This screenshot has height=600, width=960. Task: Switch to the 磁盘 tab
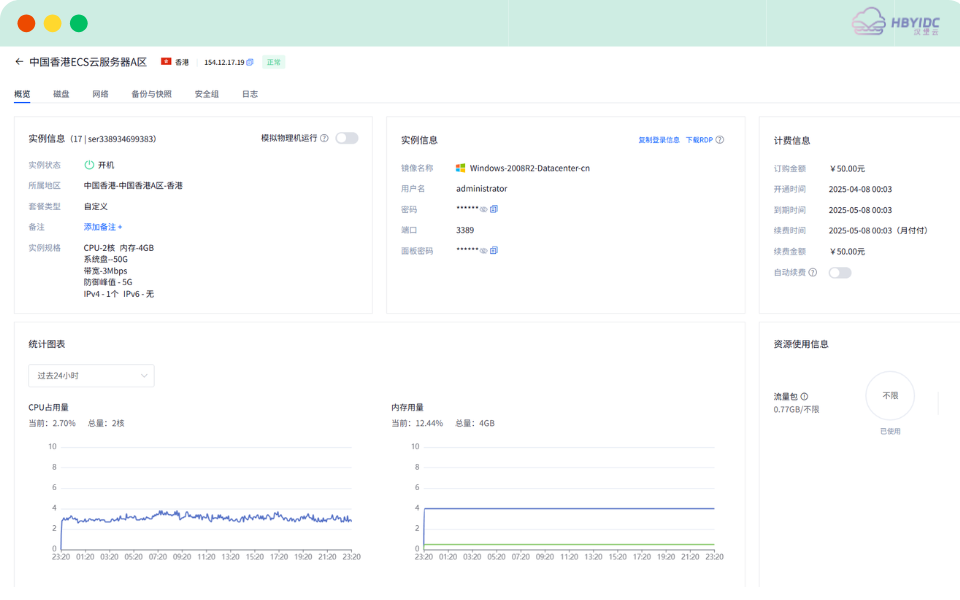point(61,94)
